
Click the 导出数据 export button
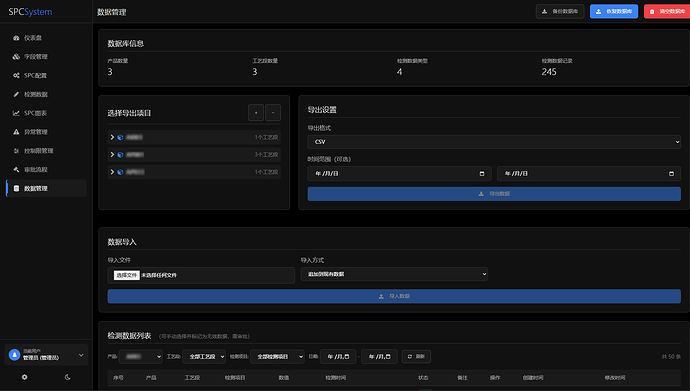pos(494,194)
